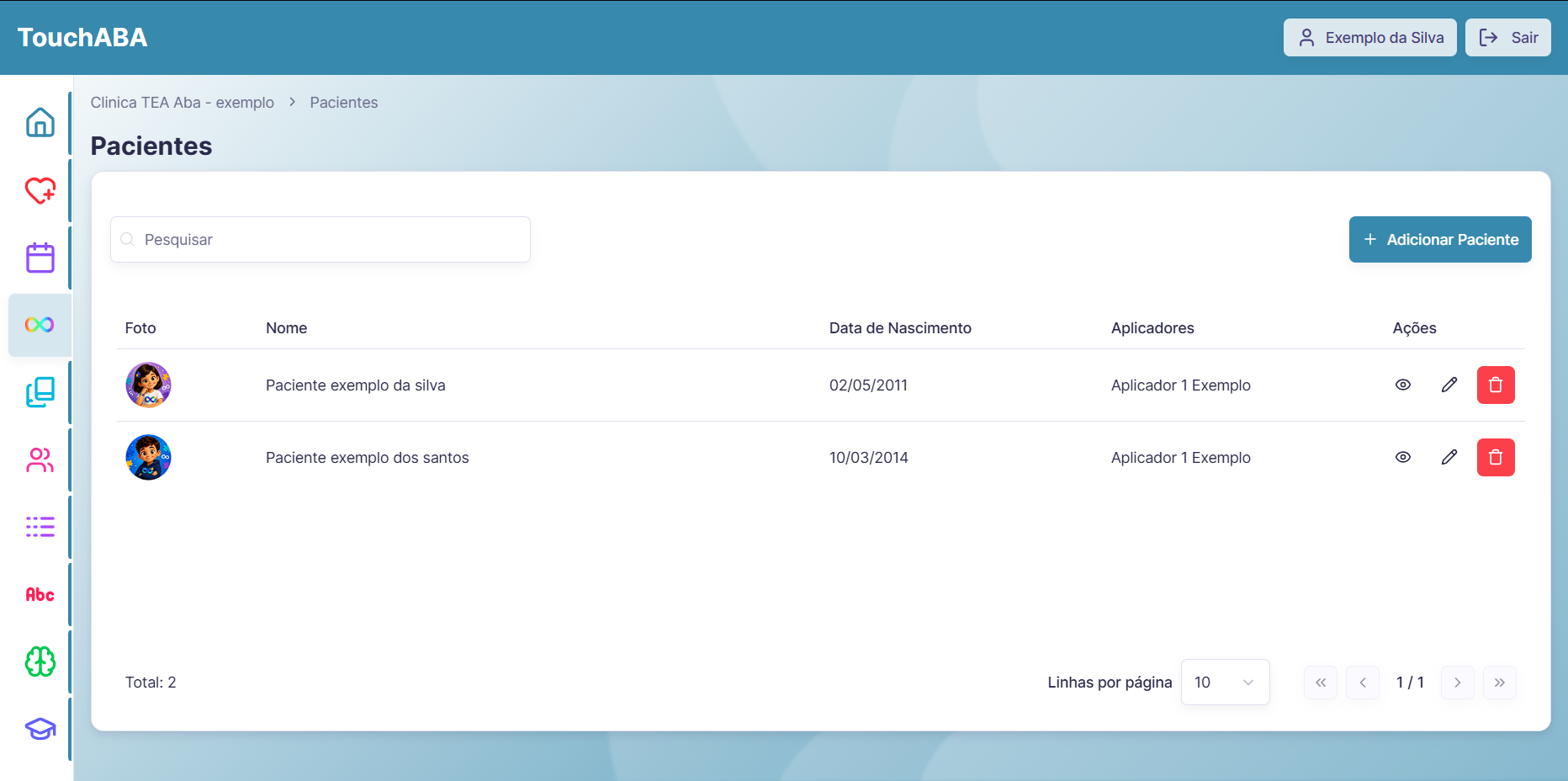Open the home icon in sidebar
The image size is (1568, 781).
40,123
